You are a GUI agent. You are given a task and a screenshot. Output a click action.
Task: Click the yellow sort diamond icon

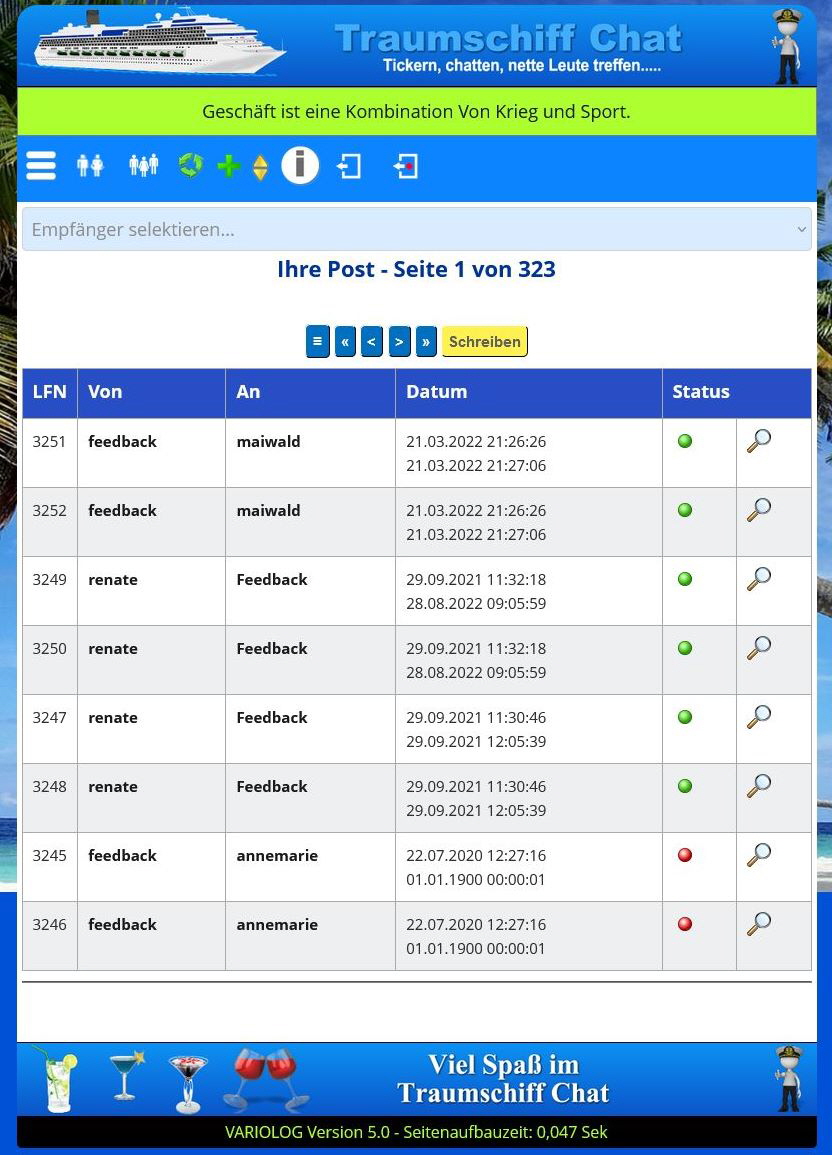pos(260,165)
